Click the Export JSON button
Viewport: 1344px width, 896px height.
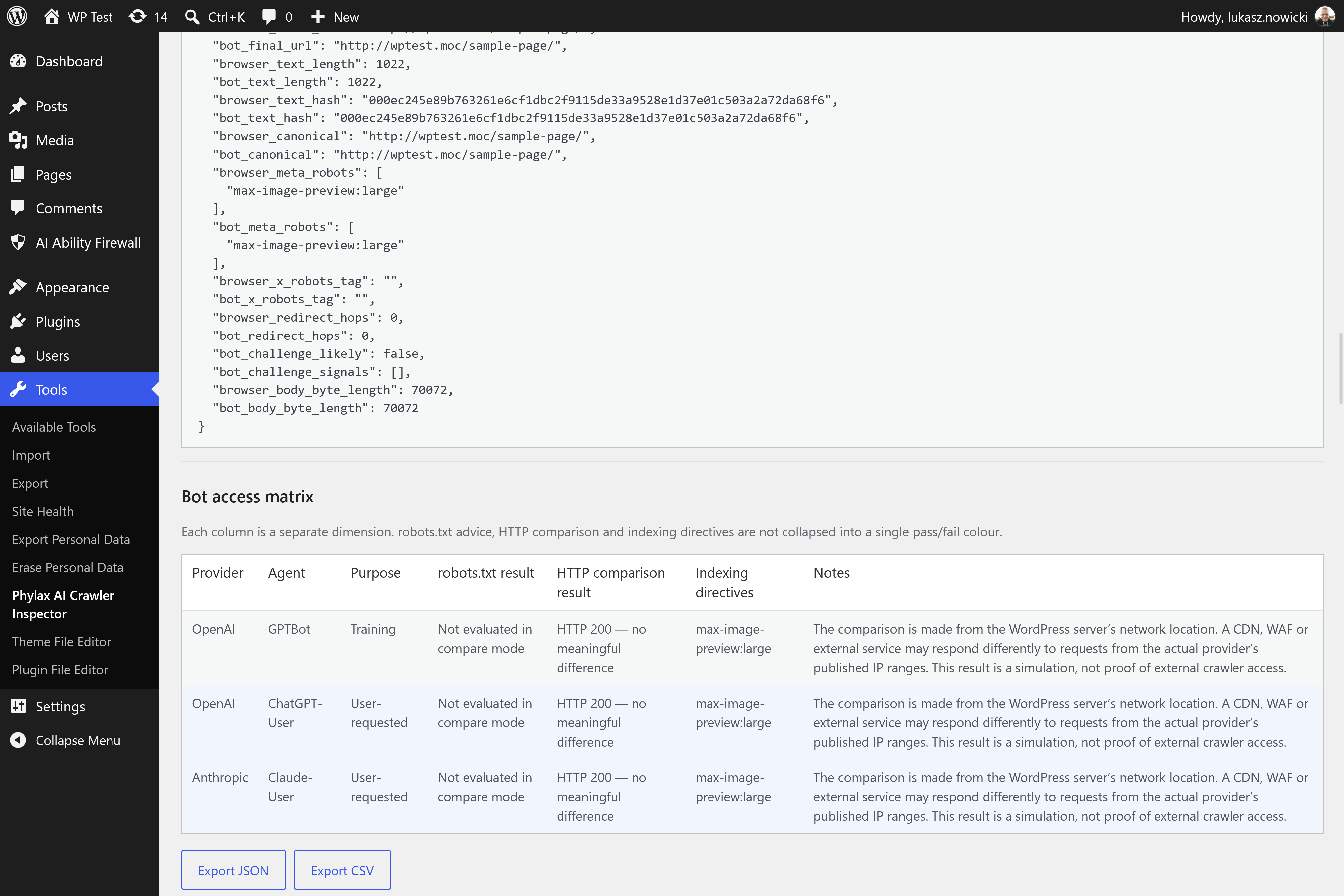click(233, 870)
